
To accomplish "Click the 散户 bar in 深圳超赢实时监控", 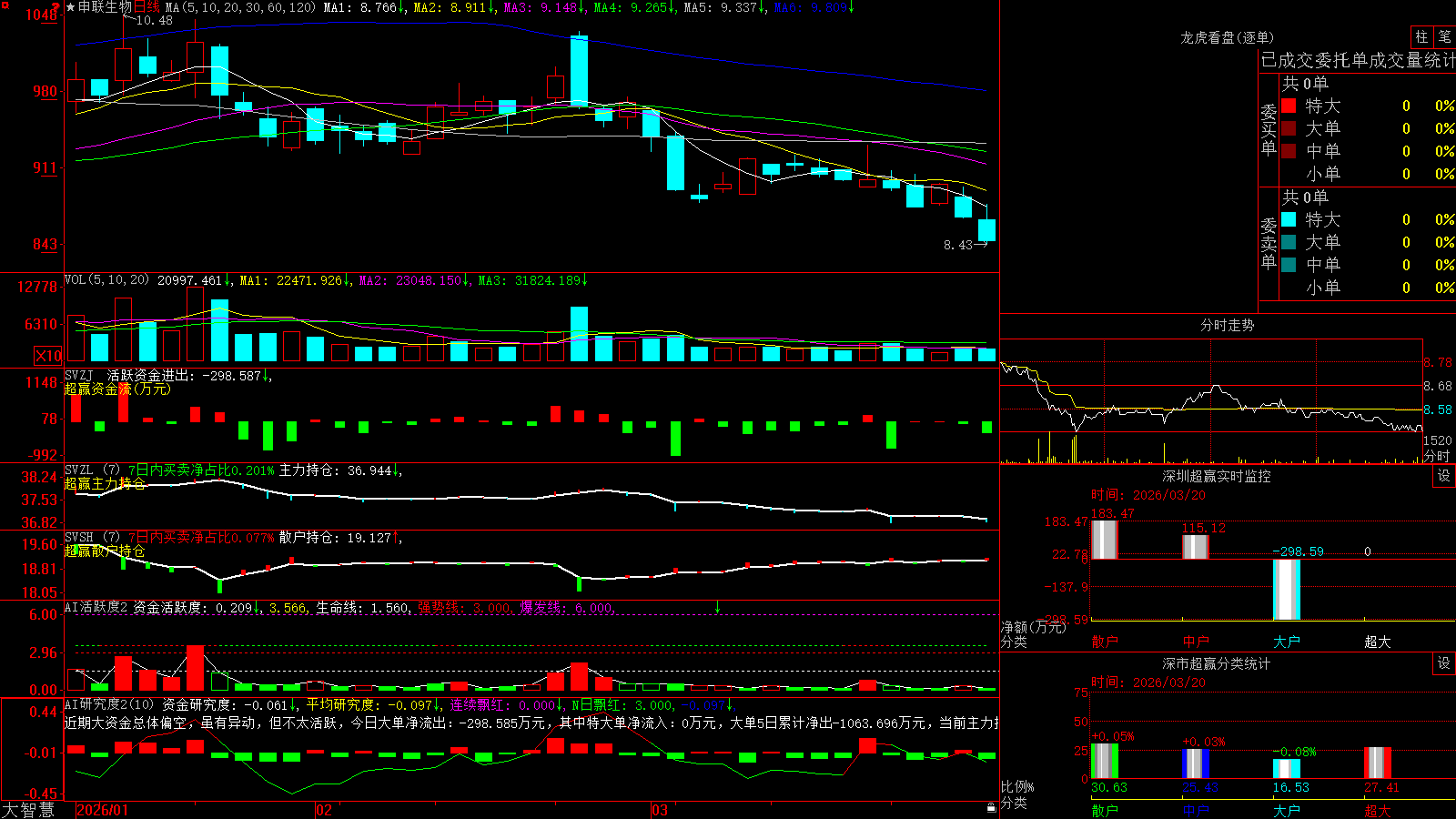I will 1105,540.
